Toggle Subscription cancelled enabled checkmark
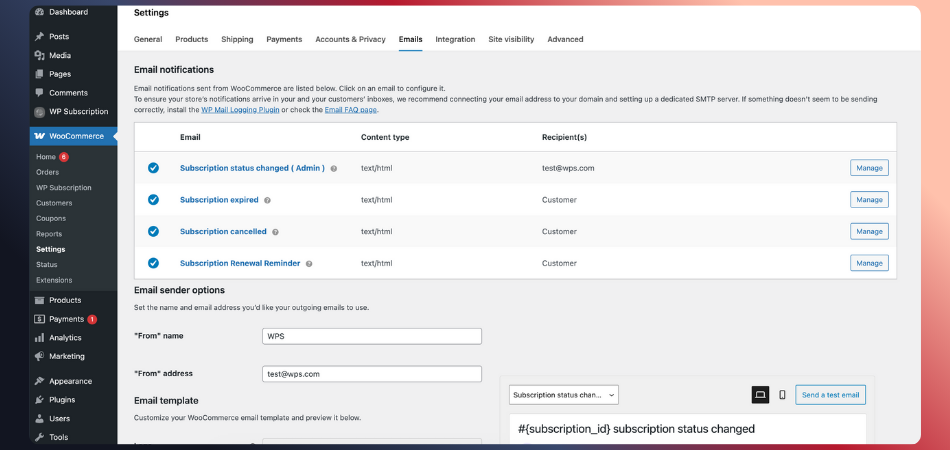 click(x=153, y=231)
